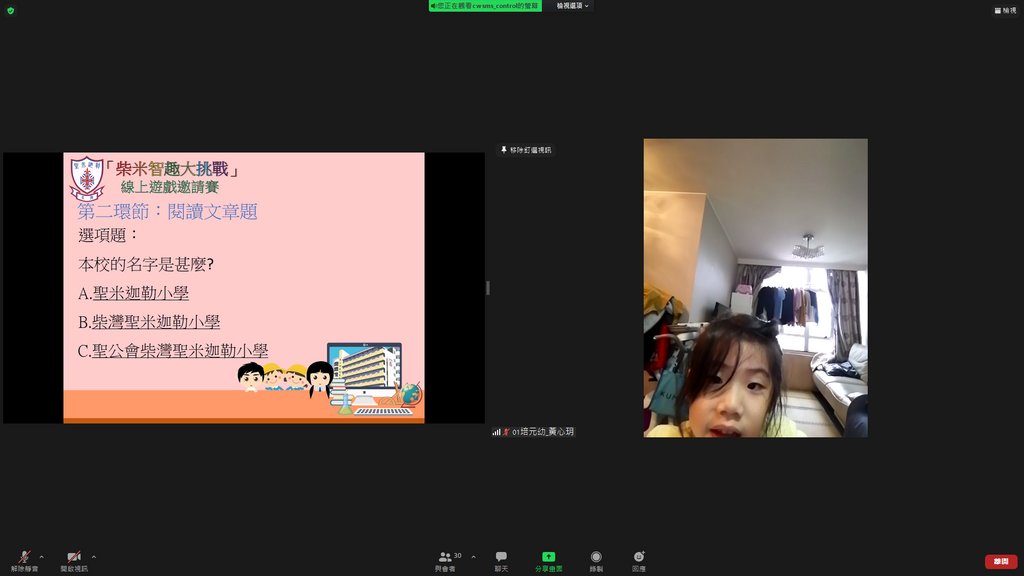Image resolution: width=1024 pixels, height=576 pixels.
Task: Open audio options arrow beside the microphone
Action: click(41, 556)
